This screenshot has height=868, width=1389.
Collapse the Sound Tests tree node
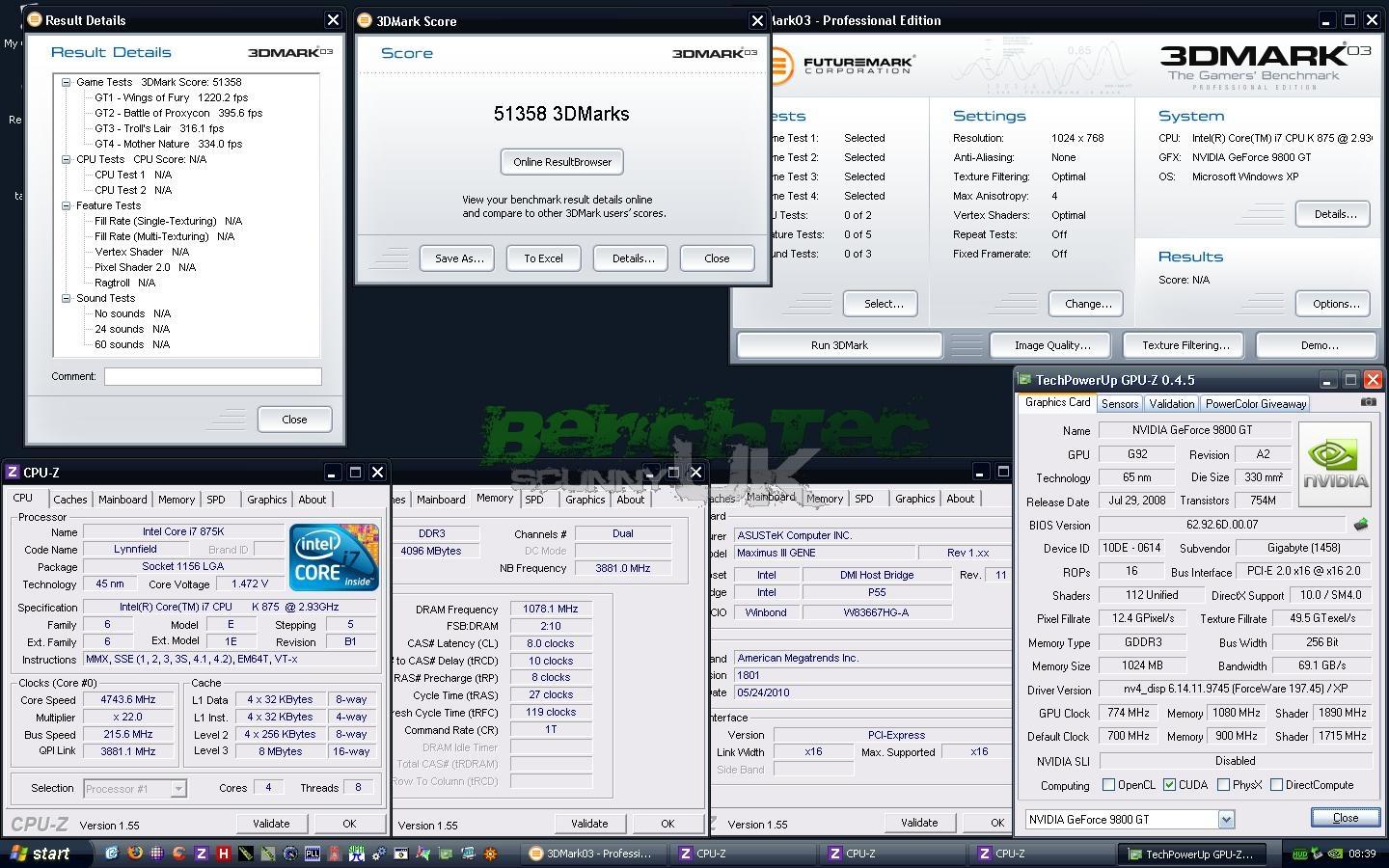pyautogui.click(x=67, y=298)
